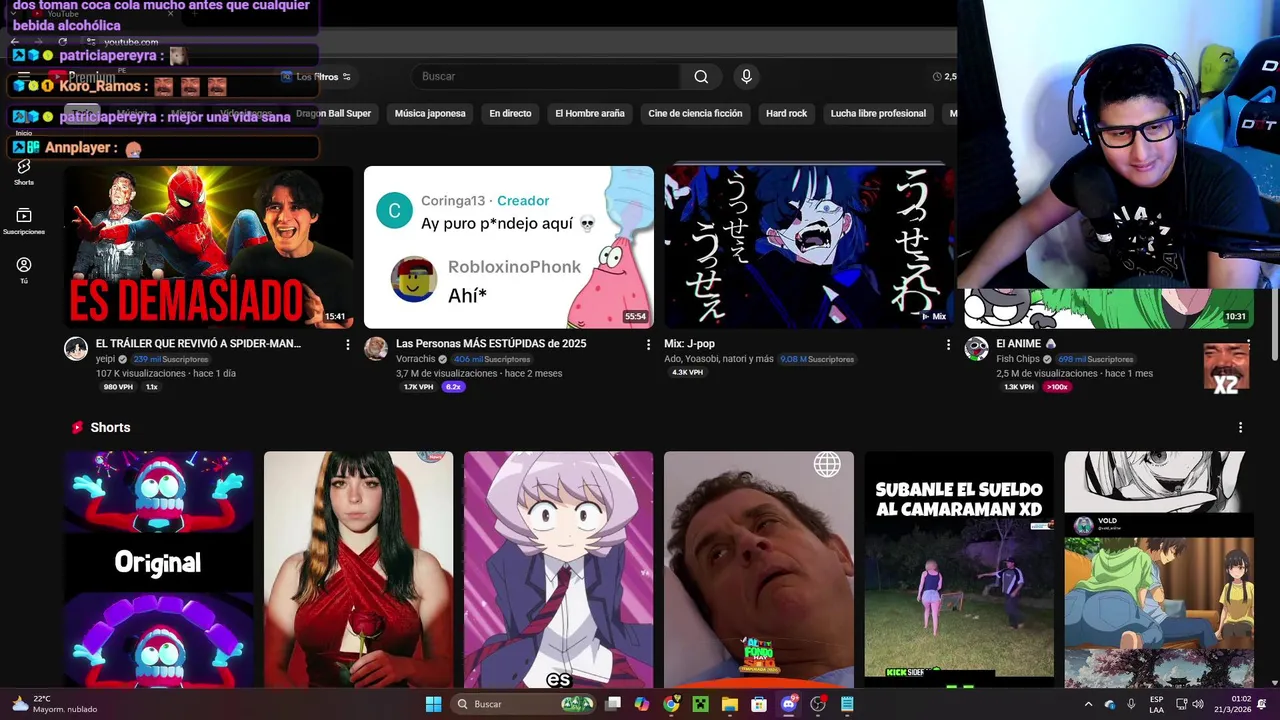1280x720 pixels.
Task: Go to the yeipi channel name link
Action: (105, 359)
